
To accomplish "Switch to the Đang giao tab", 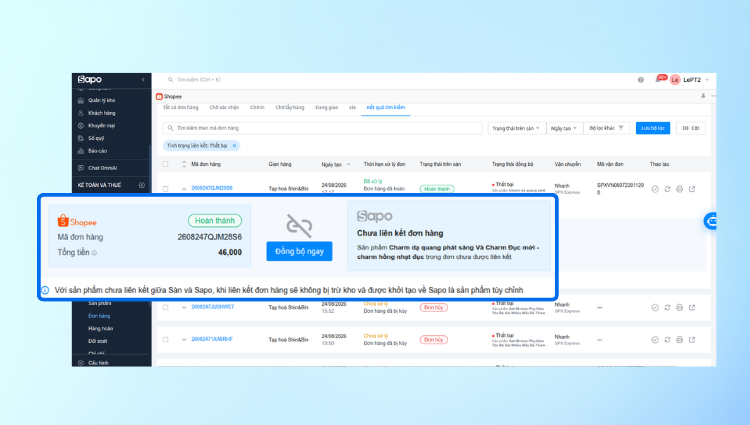I will [x=326, y=108].
